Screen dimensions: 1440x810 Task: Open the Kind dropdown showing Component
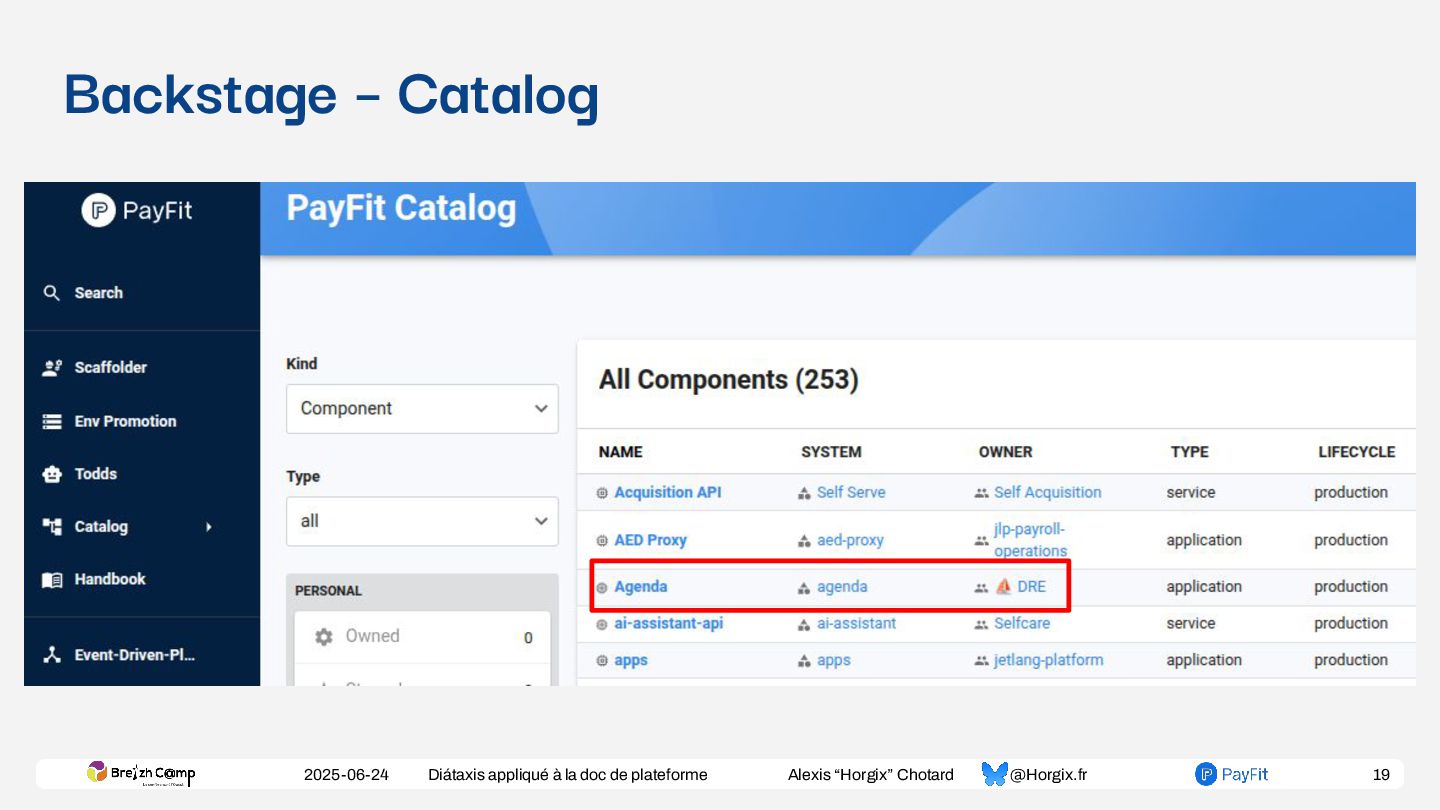click(x=422, y=409)
